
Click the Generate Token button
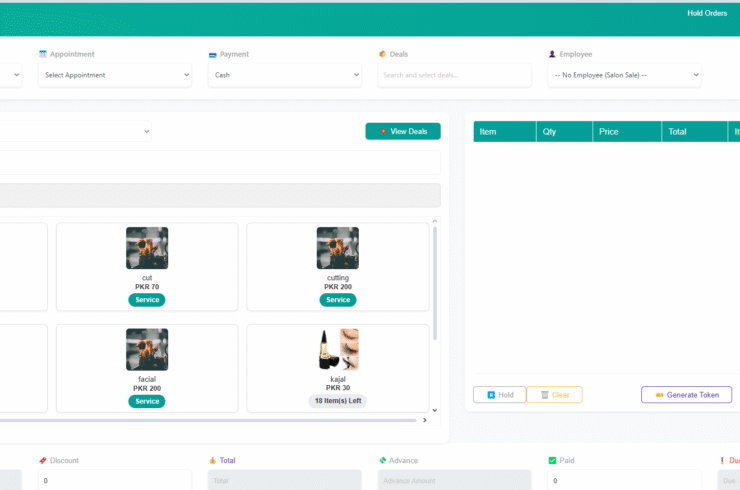coord(687,395)
